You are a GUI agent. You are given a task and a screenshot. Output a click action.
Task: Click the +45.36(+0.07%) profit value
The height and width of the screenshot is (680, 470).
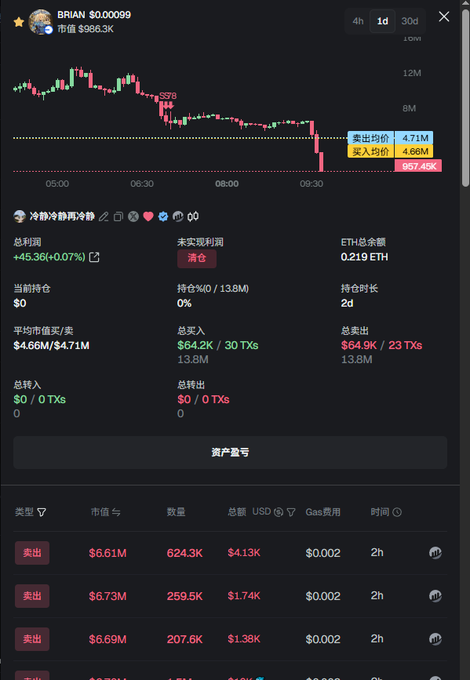click(x=49, y=257)
